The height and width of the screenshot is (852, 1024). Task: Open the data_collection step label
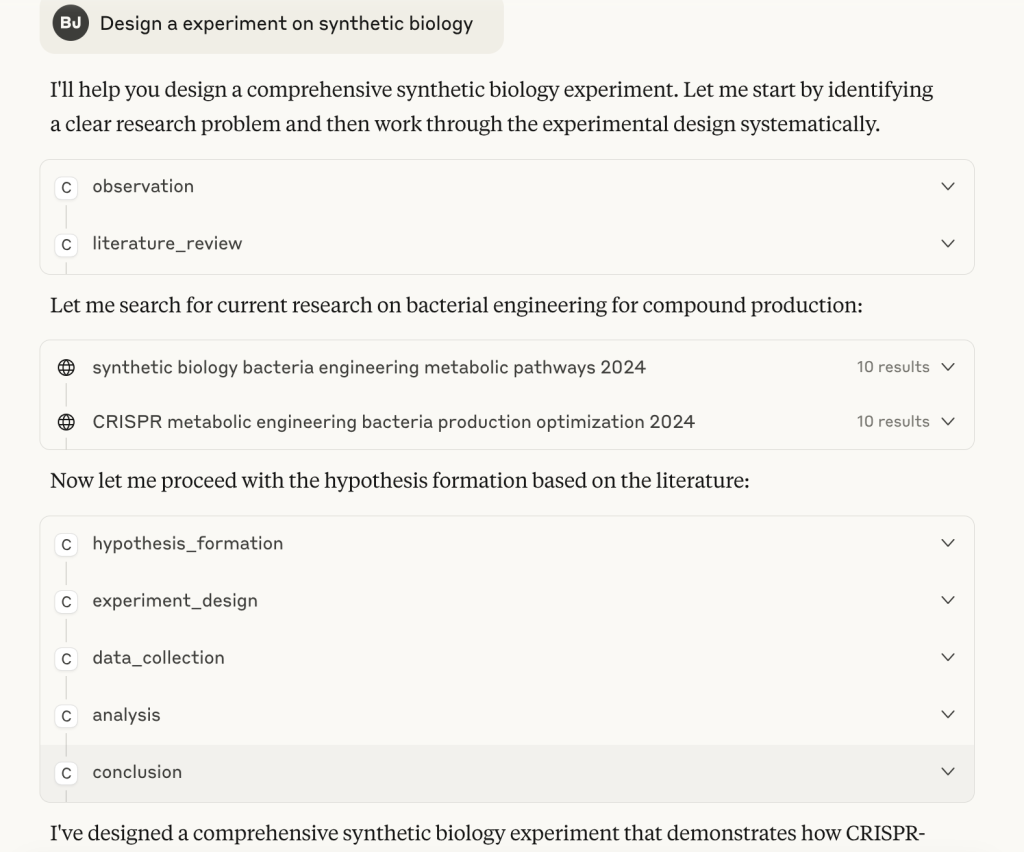pos(159,657)
